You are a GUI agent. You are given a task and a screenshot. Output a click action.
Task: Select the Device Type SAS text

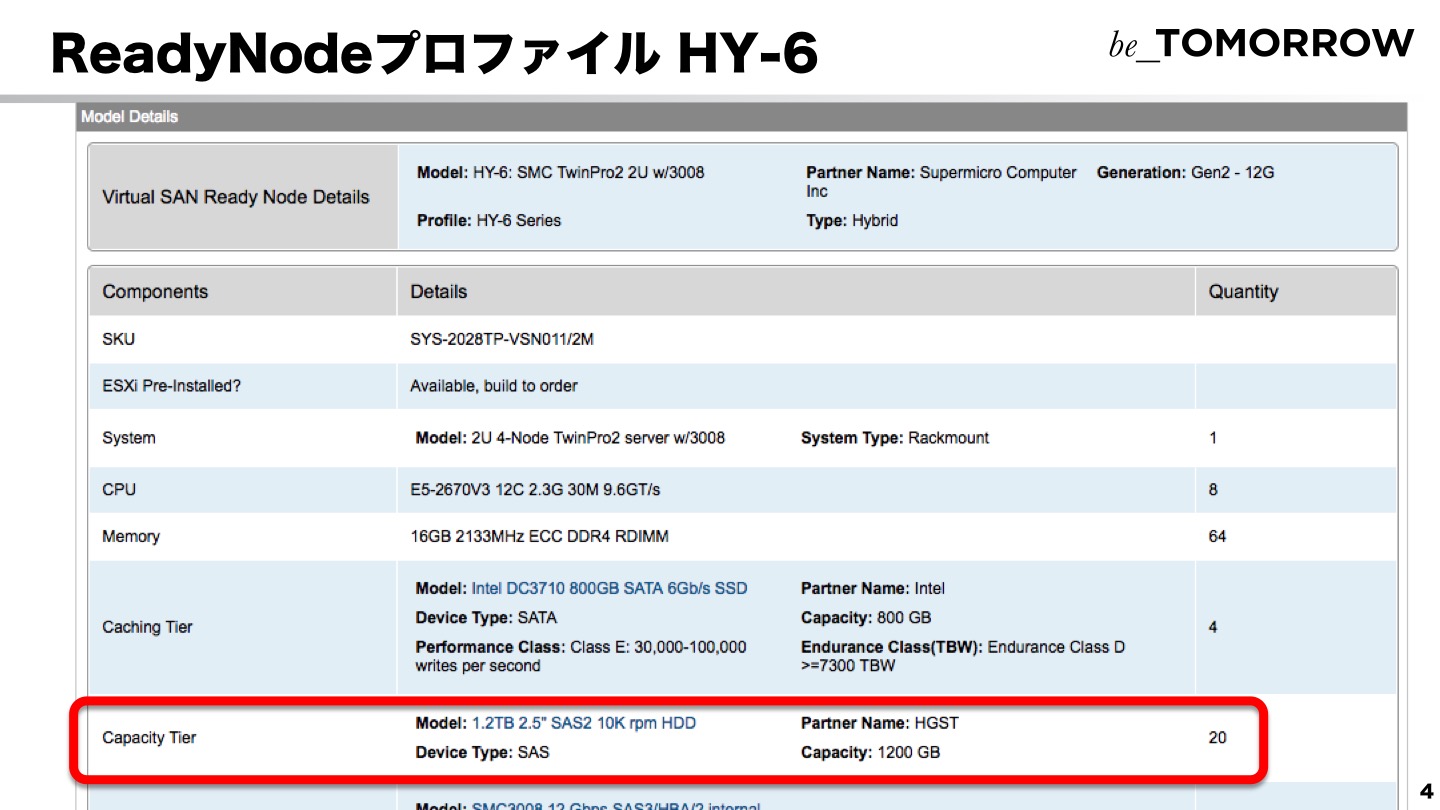coord(482,752)
